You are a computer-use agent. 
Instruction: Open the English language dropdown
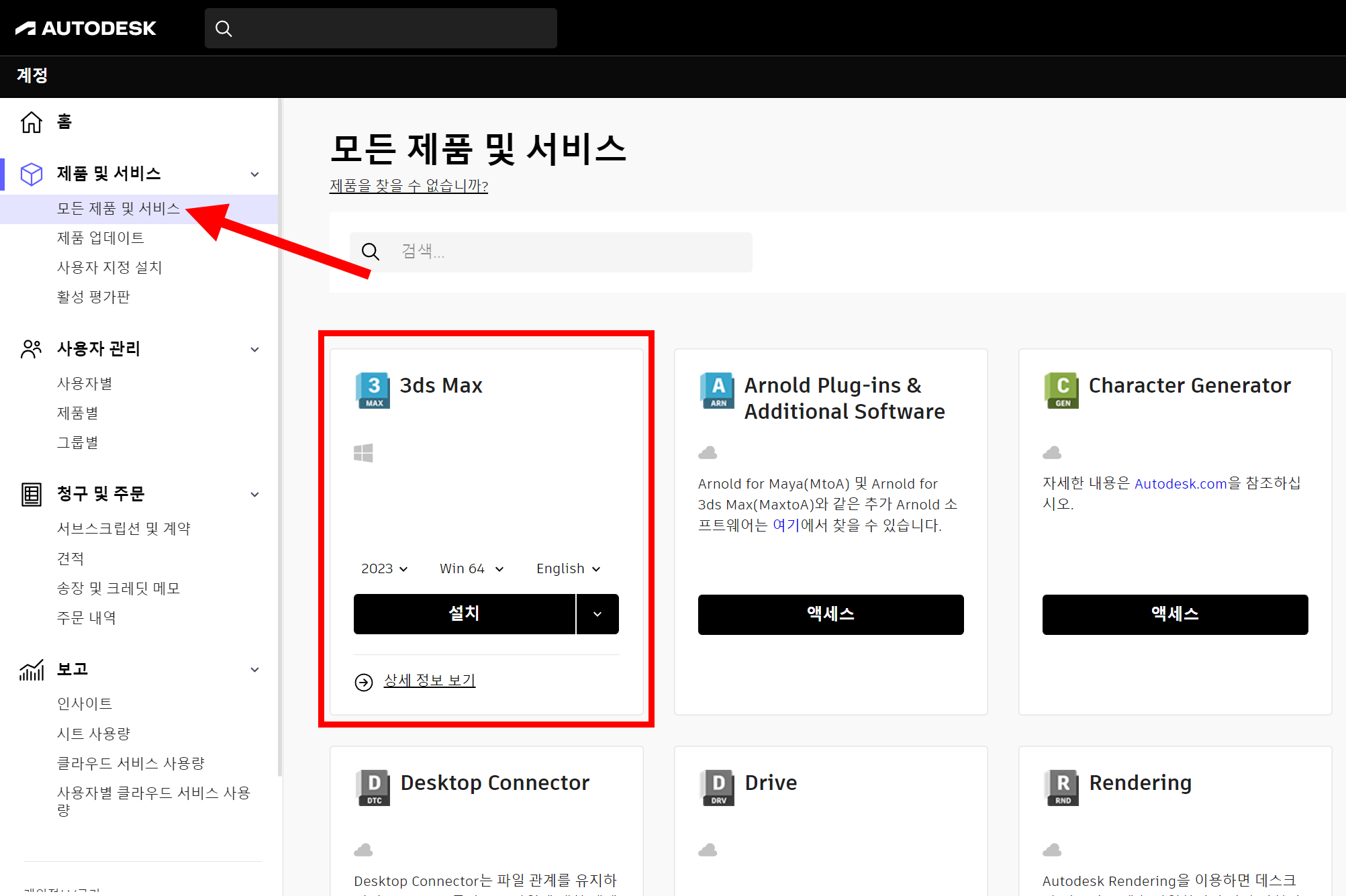tap(568, 568)
